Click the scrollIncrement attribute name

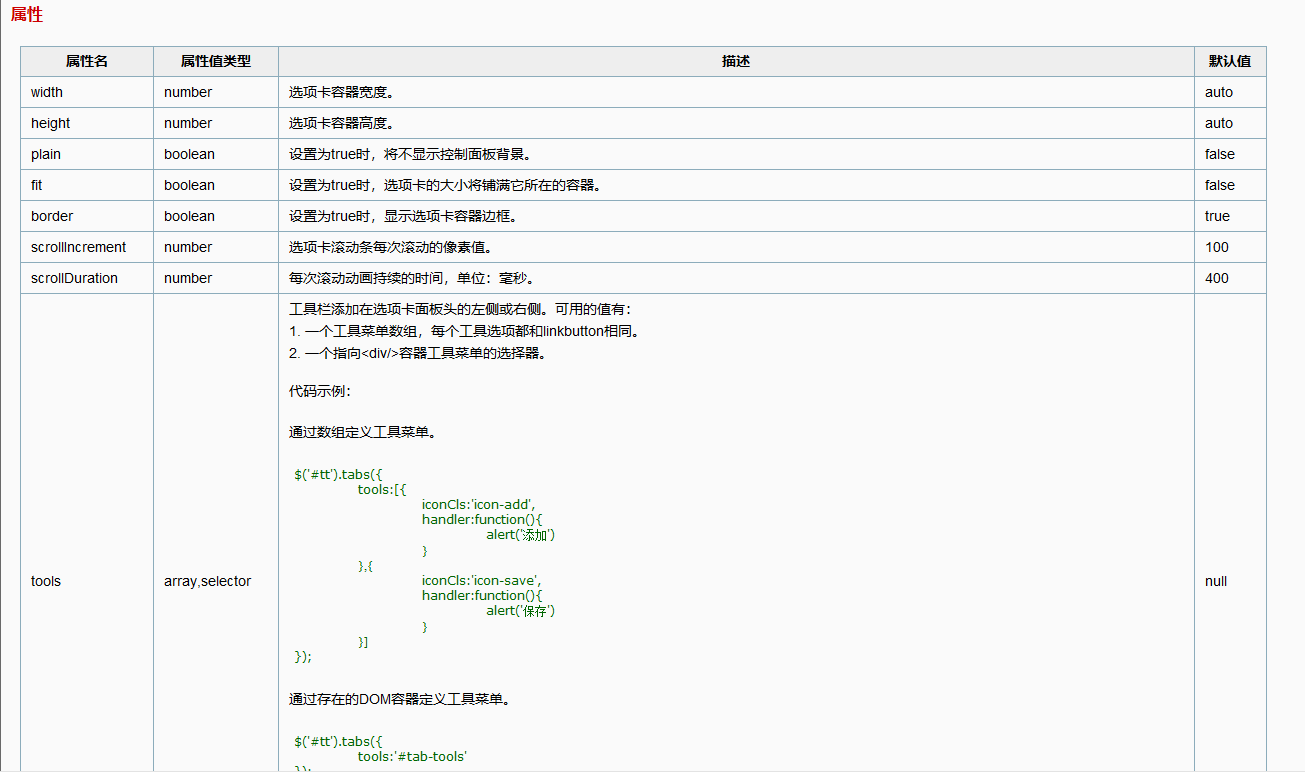pyautogui.click(x=76, y=247)
